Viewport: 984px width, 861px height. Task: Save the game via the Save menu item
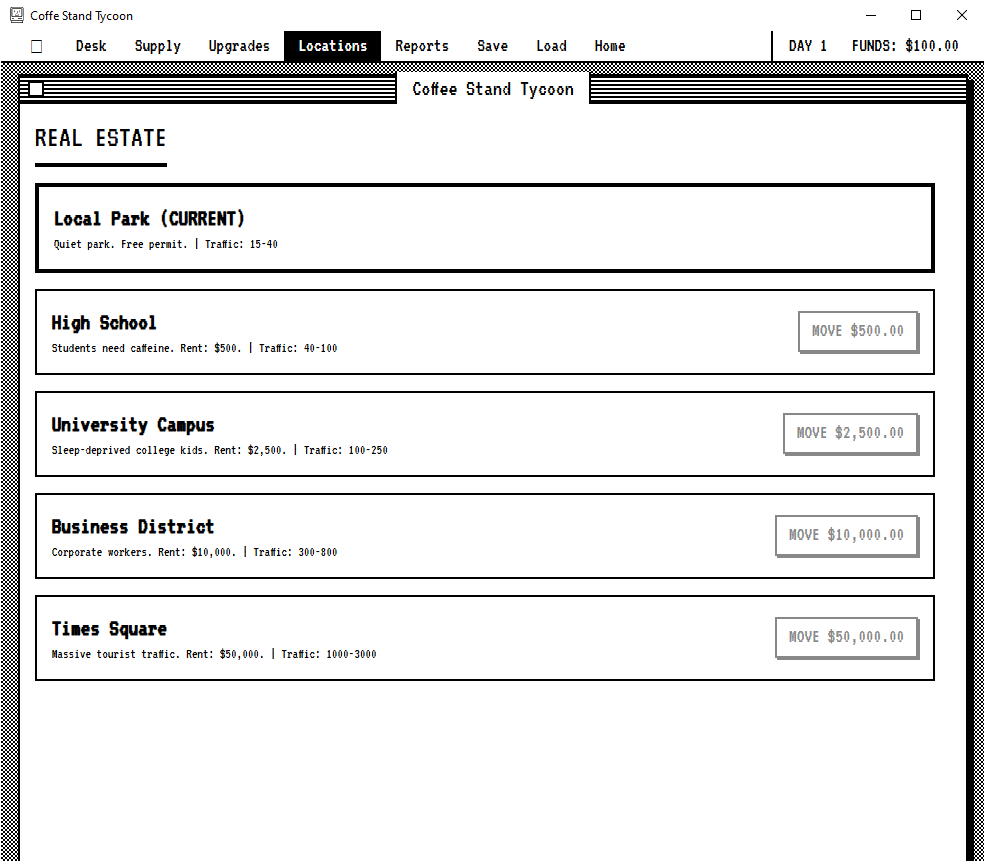pyautogui.click(x=493, y=46)
